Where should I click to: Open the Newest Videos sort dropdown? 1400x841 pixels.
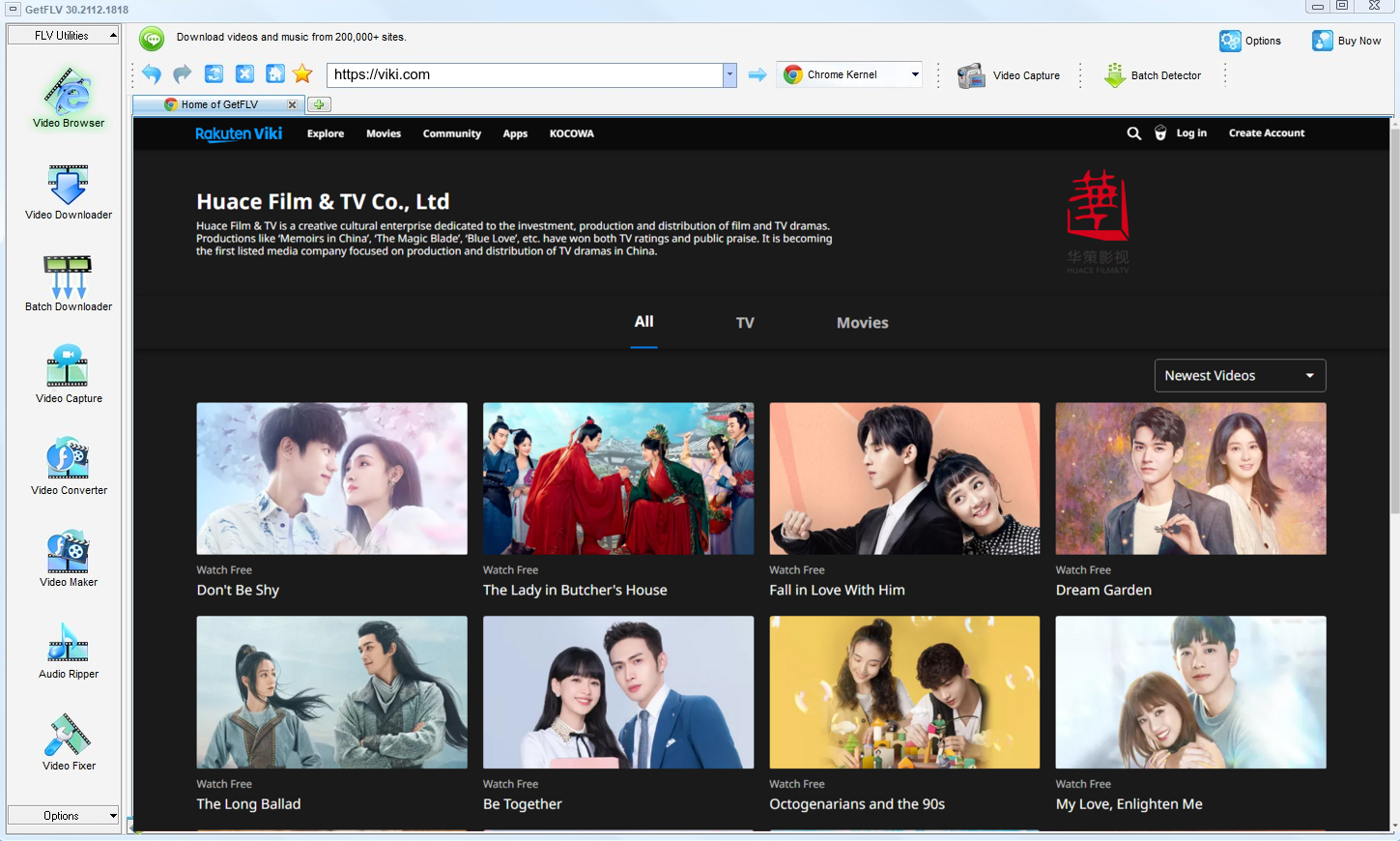click(1240, 375)
